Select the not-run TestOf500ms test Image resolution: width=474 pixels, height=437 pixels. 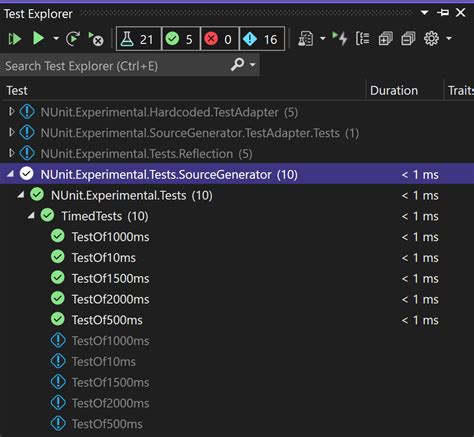pyautogui.click(x=237, y=424)
